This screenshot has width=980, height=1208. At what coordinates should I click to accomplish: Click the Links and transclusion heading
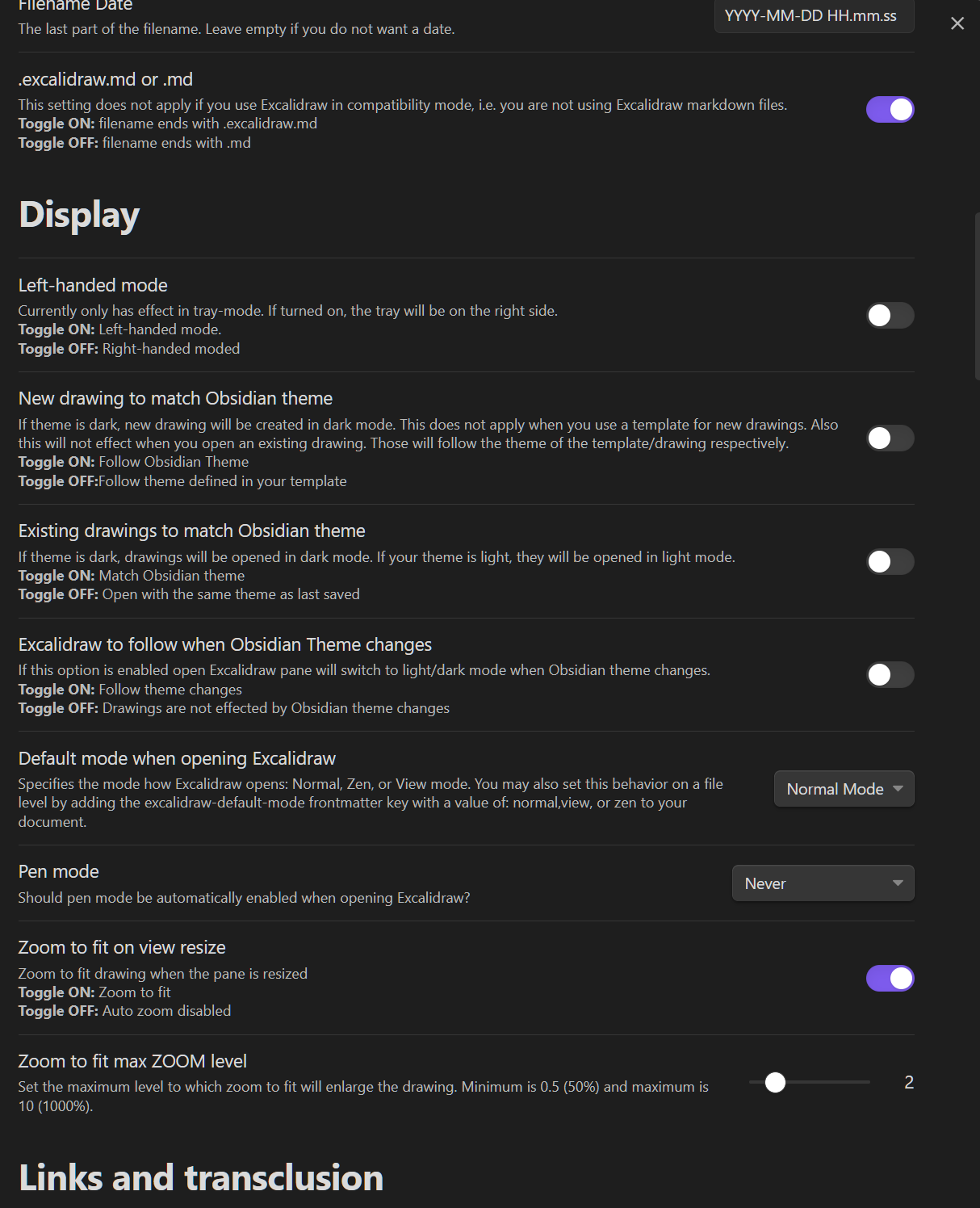201,1178
